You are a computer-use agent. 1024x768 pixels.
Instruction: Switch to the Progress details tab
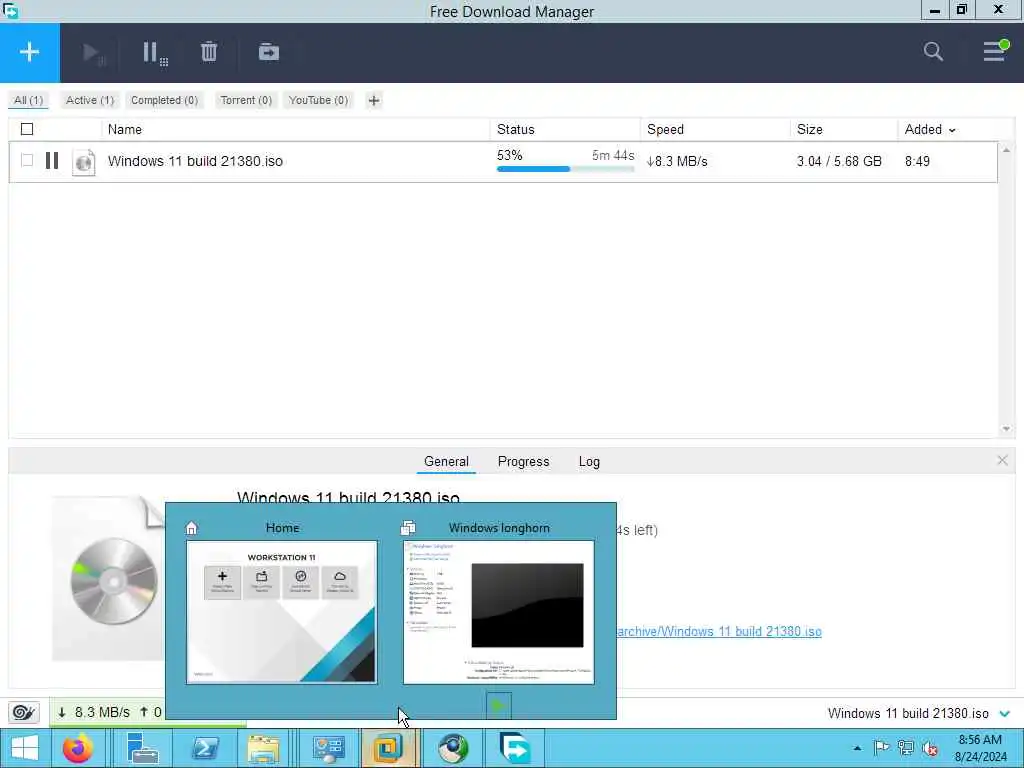[523, 461]
